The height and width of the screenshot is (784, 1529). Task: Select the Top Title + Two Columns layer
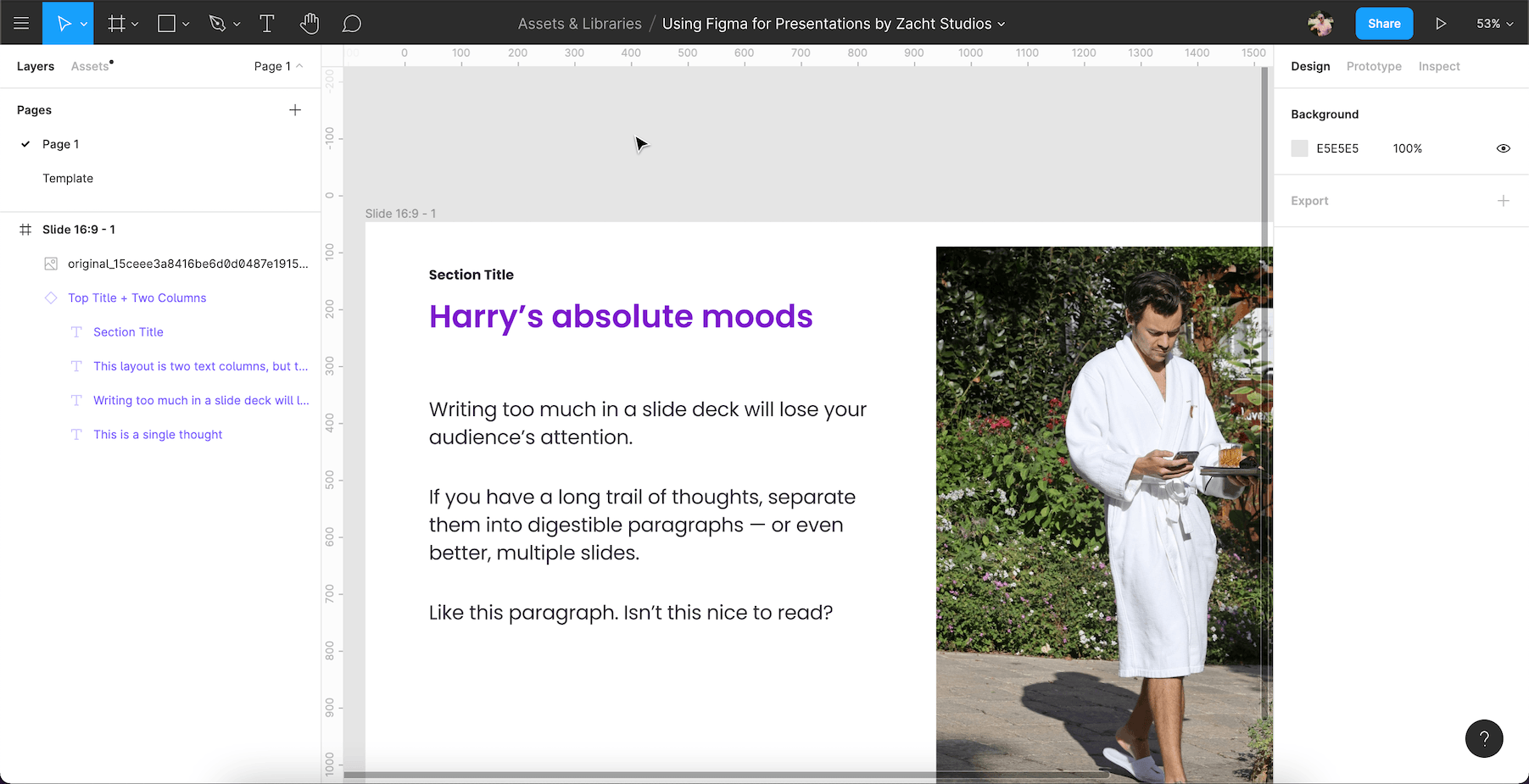pos(137,297)
